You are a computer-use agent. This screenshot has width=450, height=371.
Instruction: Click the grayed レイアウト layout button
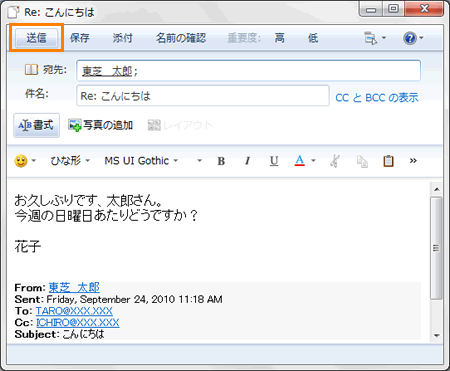click(x=180, y=125)
